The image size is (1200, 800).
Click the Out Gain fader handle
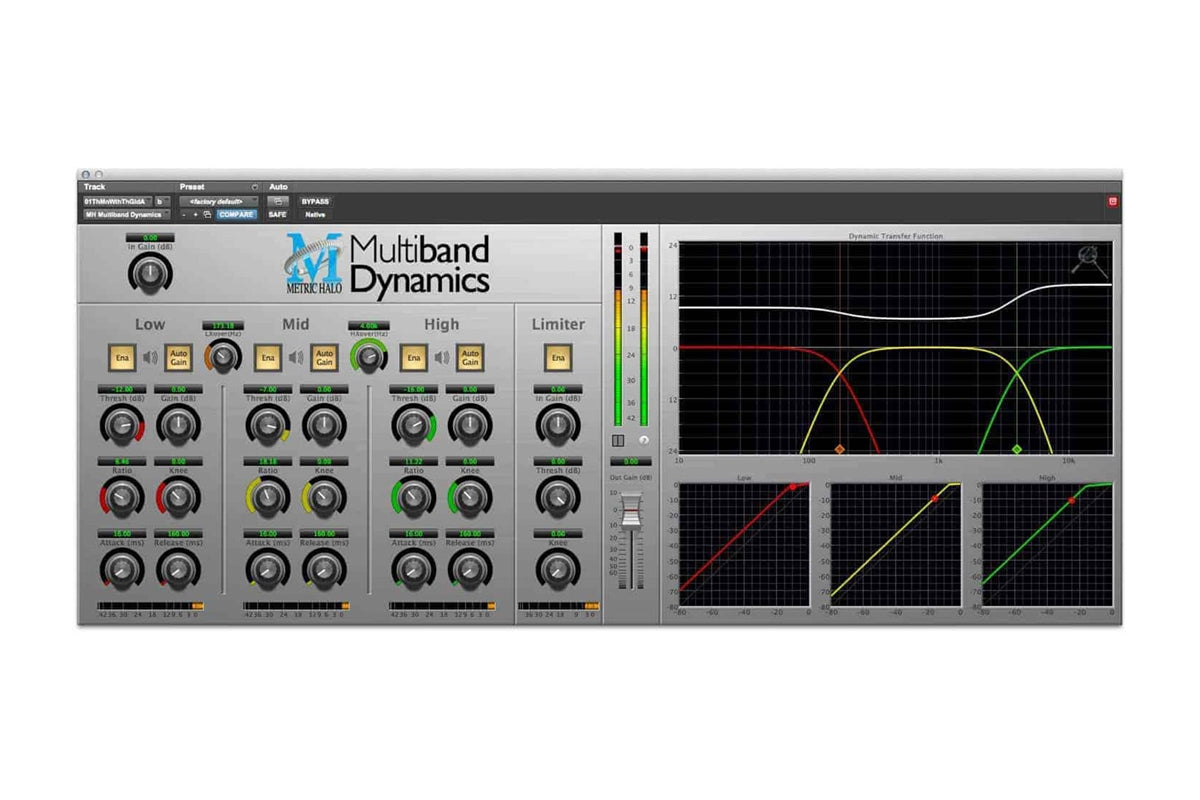tap(630, 512)
